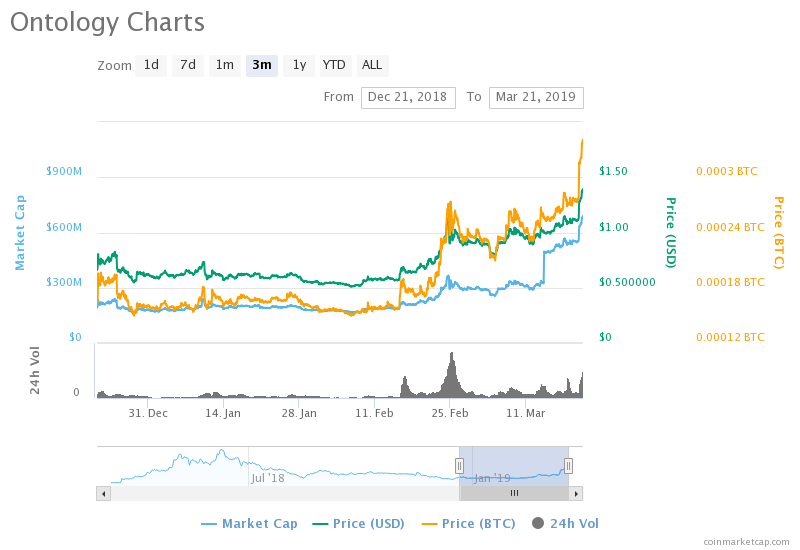Click the navigator scrollbar thumb
Image resolution: width=800 pixels, height=550 pixels.
point(514,493)
